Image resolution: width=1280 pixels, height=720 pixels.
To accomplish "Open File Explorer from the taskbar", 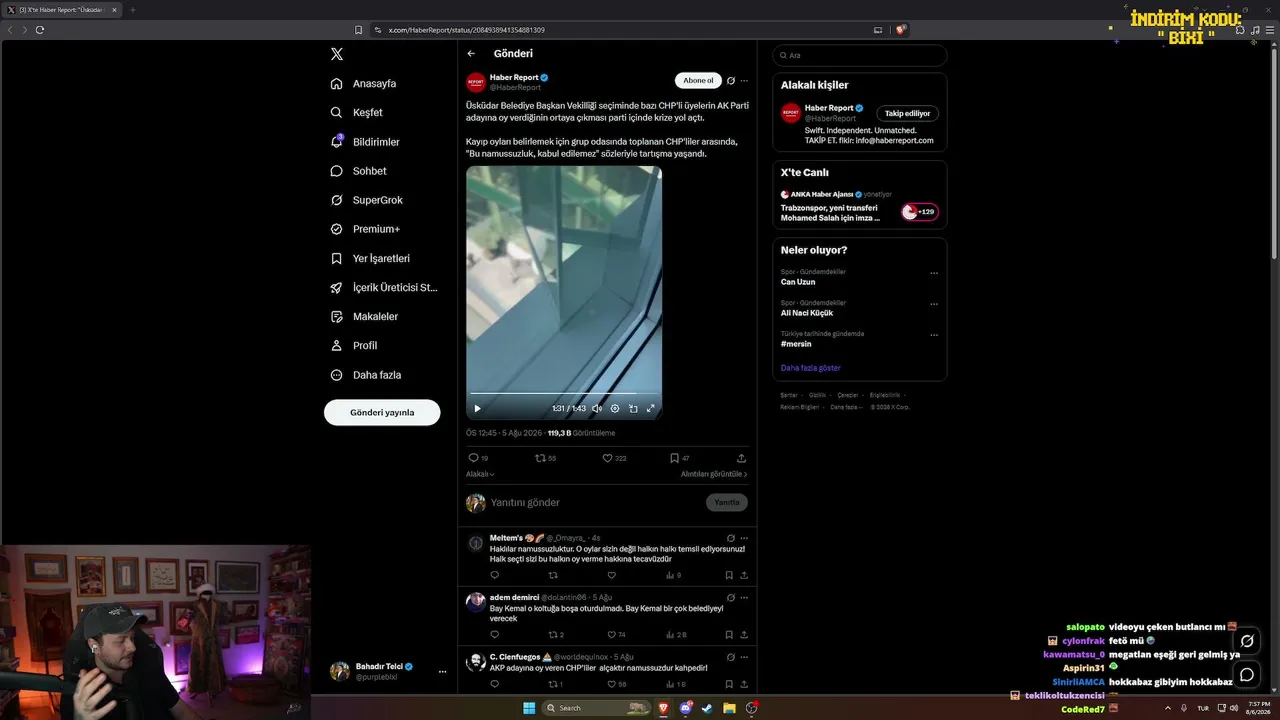I will [x=730, y=708].
